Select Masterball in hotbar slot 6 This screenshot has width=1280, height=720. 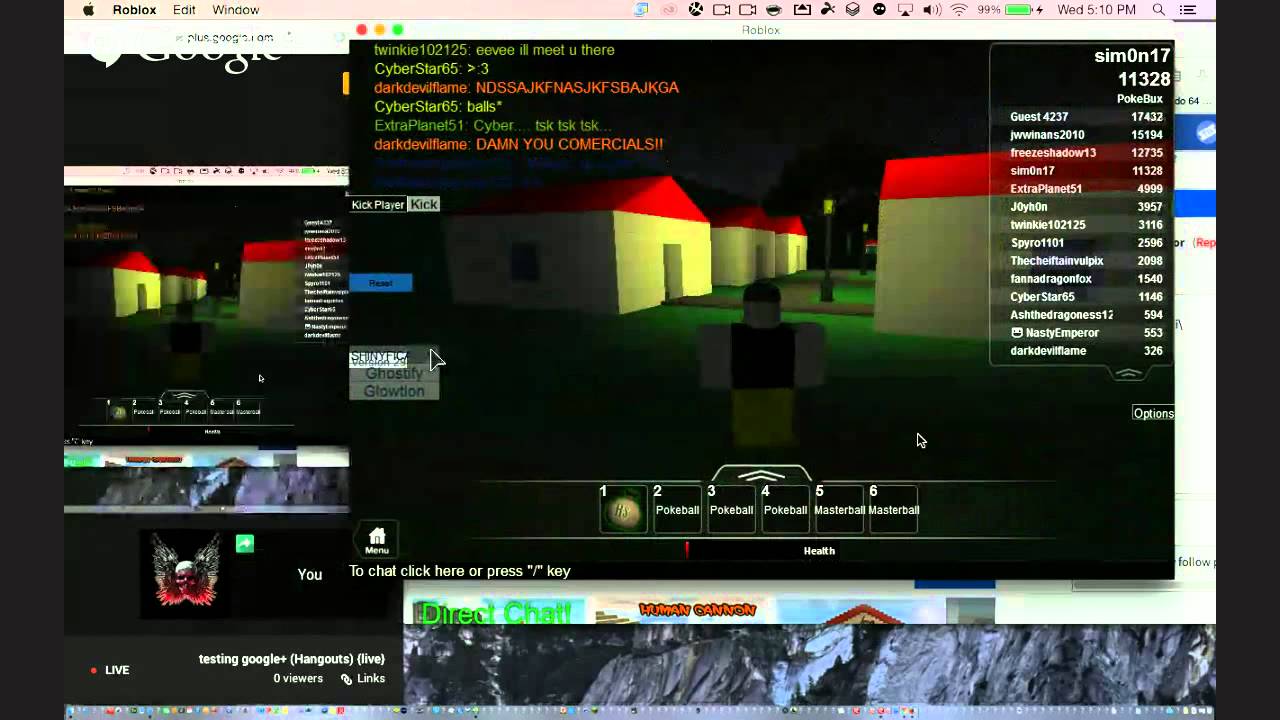[894, 508]
